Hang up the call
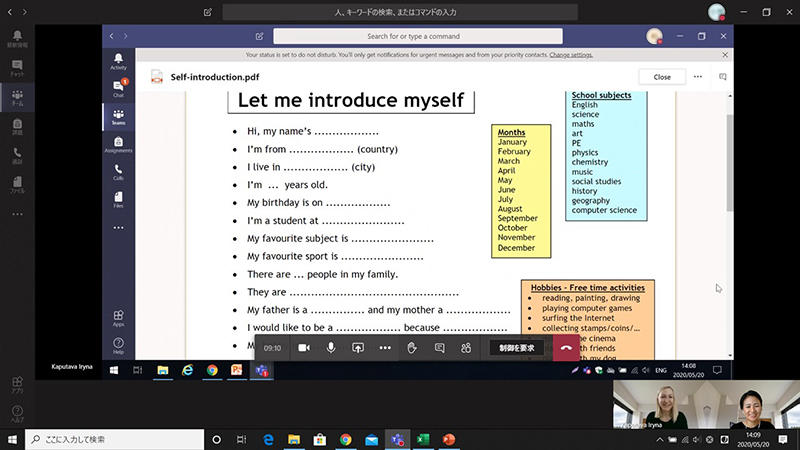The height and width of the screenshot is (450, 800). point(567,348)
